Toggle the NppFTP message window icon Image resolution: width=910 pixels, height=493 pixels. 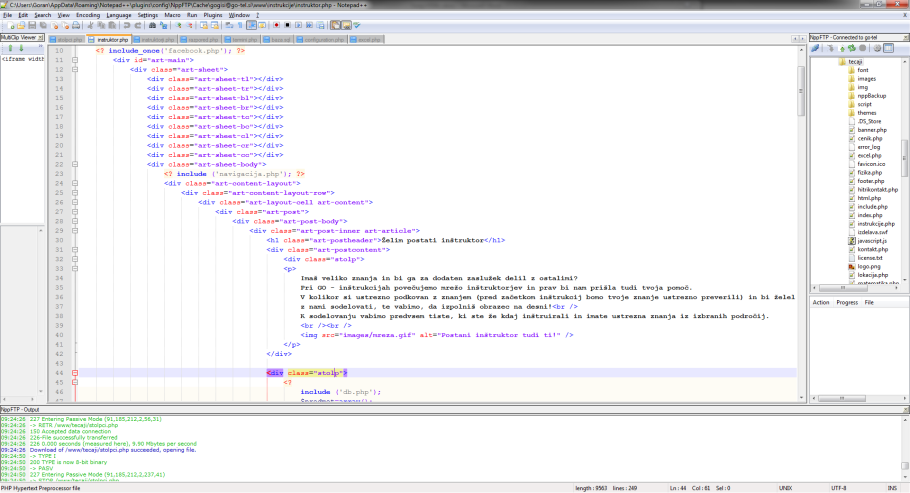(x=889, y=48)
